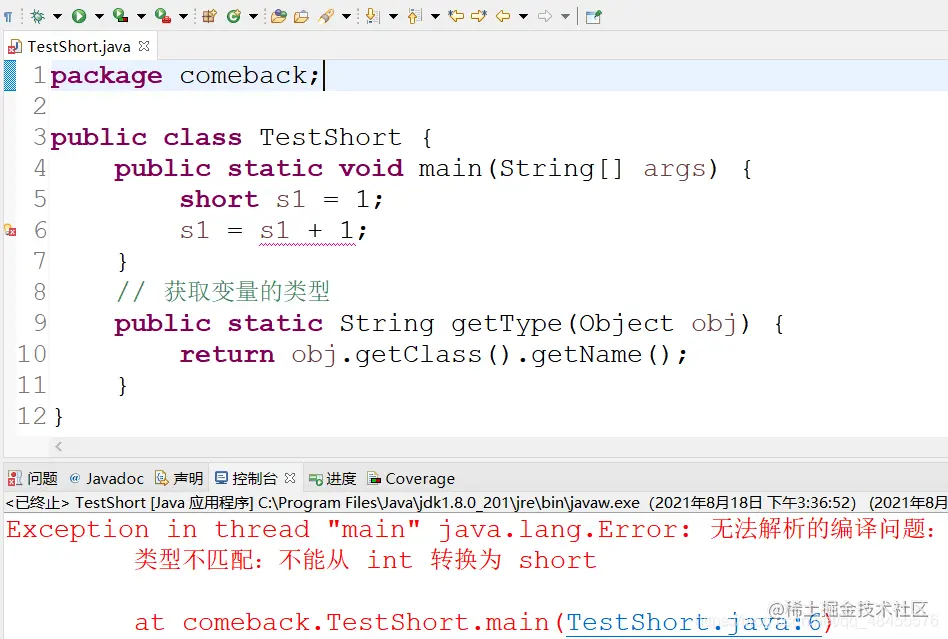Switch to the 问题 (Problems) tab

(33, 479)
